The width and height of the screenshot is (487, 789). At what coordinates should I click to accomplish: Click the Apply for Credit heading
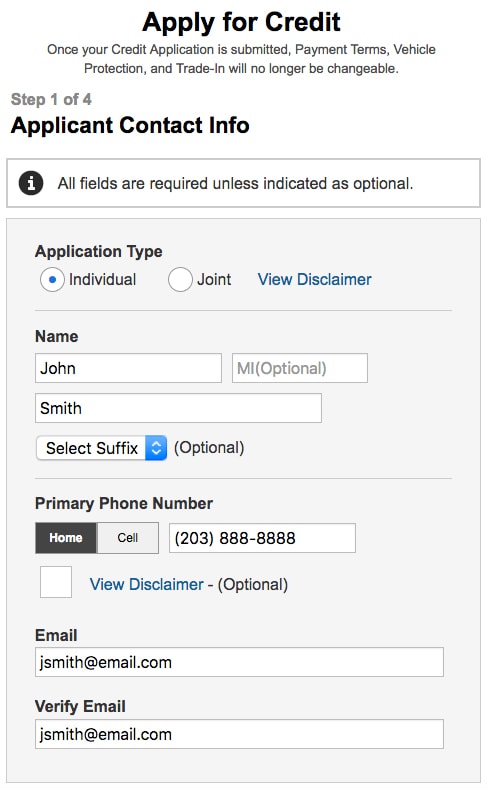coord(241,22)
